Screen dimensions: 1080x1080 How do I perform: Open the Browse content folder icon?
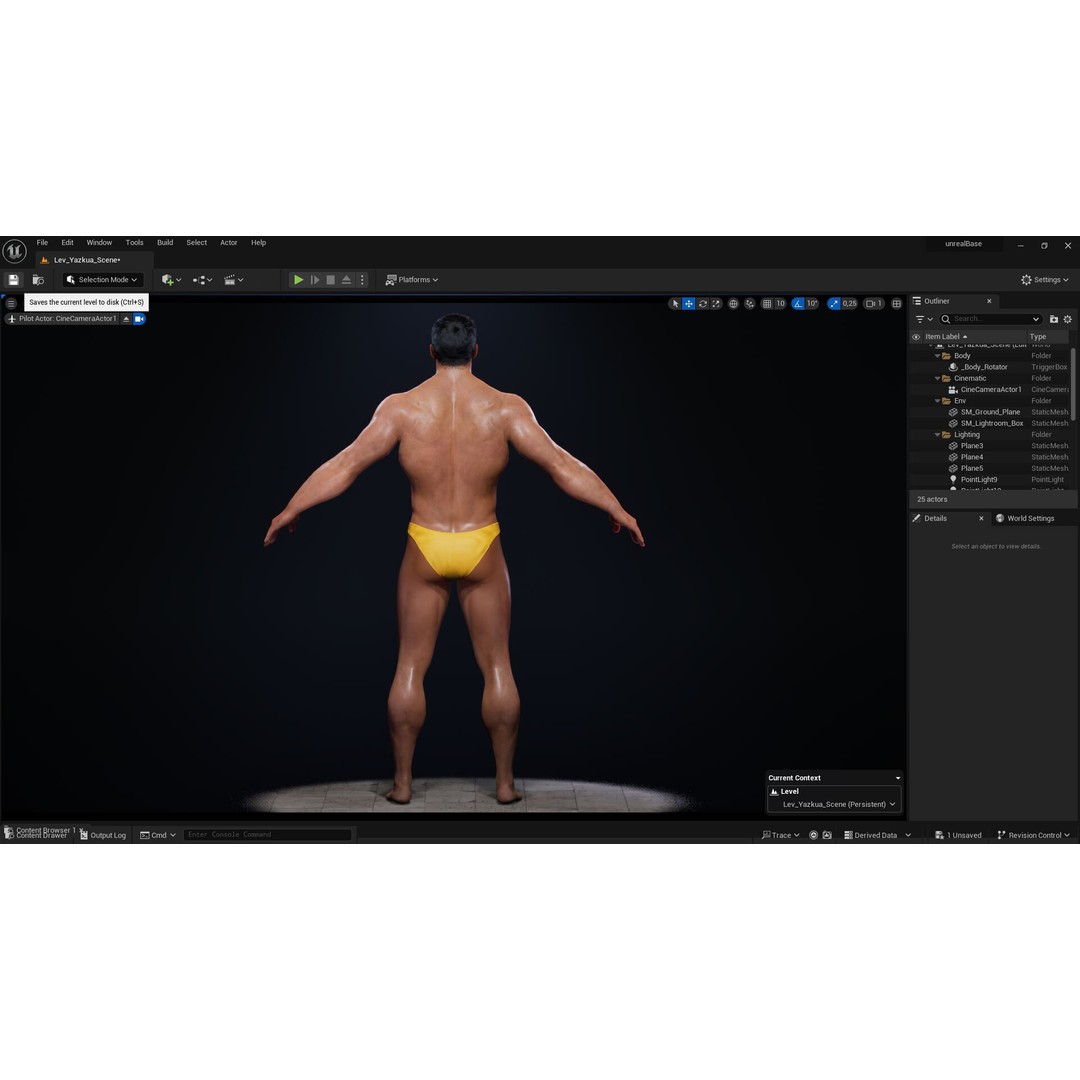(39, 280)
